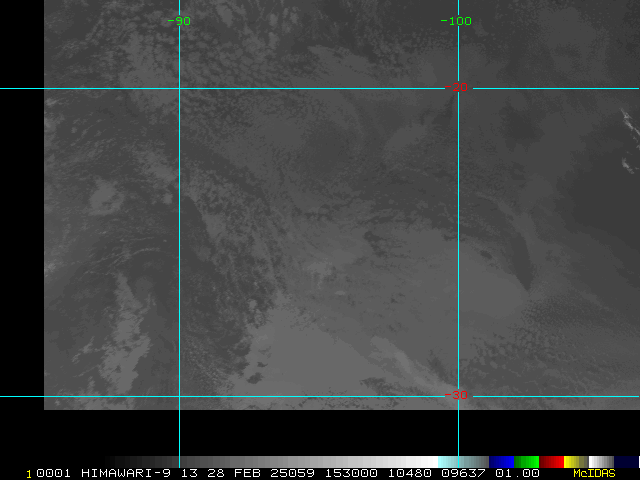Select the yellow segment of color bar
The height and width of the screenshot is (480, 640).
(x=576, y=462)
